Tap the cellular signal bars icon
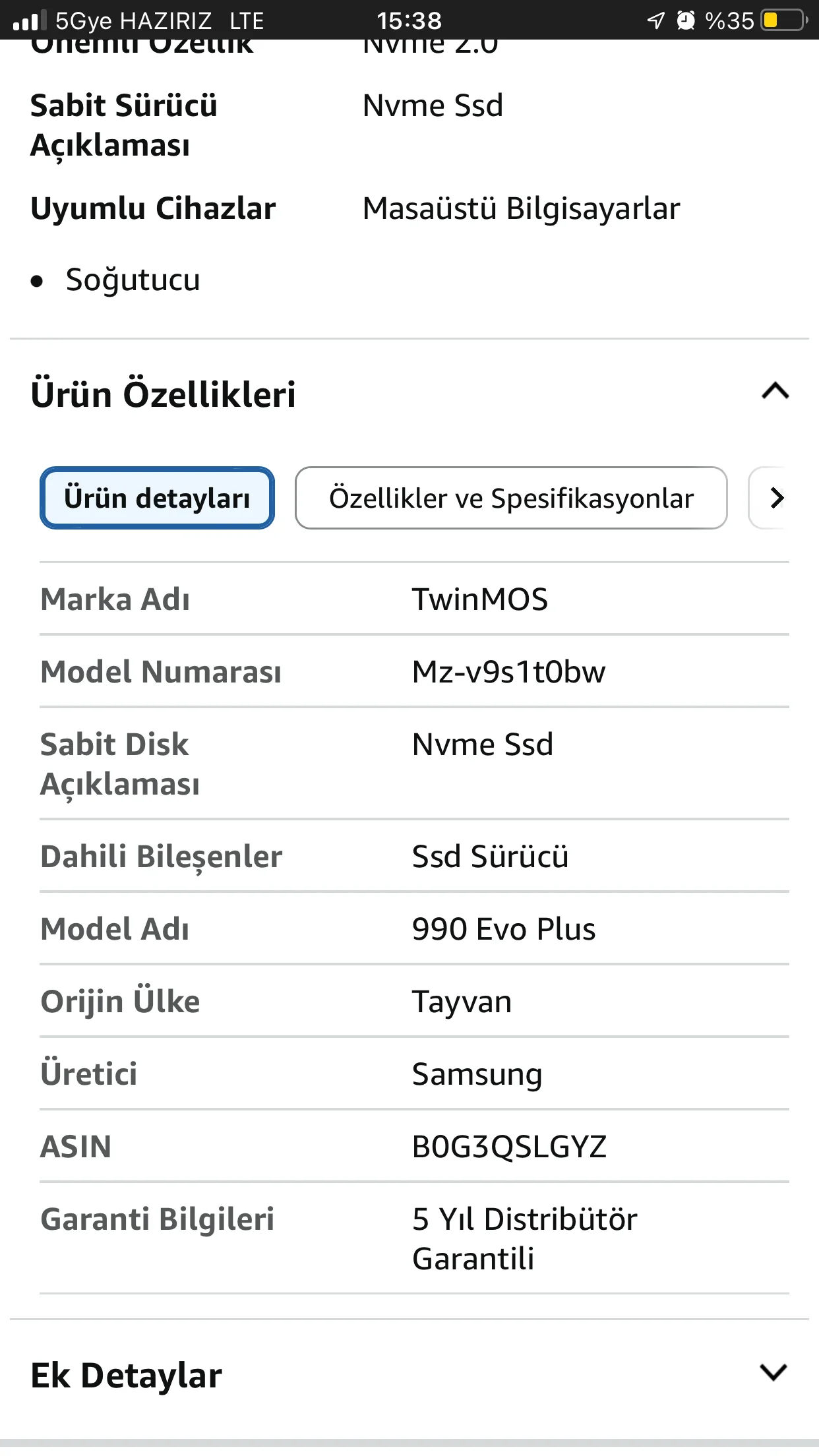Screen dimensions: 819x1456 click(29, 21)
